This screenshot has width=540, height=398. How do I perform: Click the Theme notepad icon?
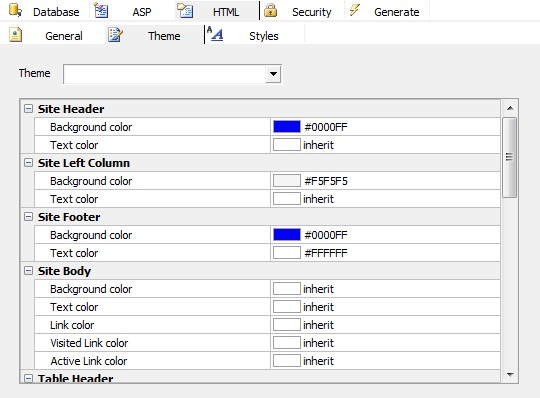coord(115,35)
